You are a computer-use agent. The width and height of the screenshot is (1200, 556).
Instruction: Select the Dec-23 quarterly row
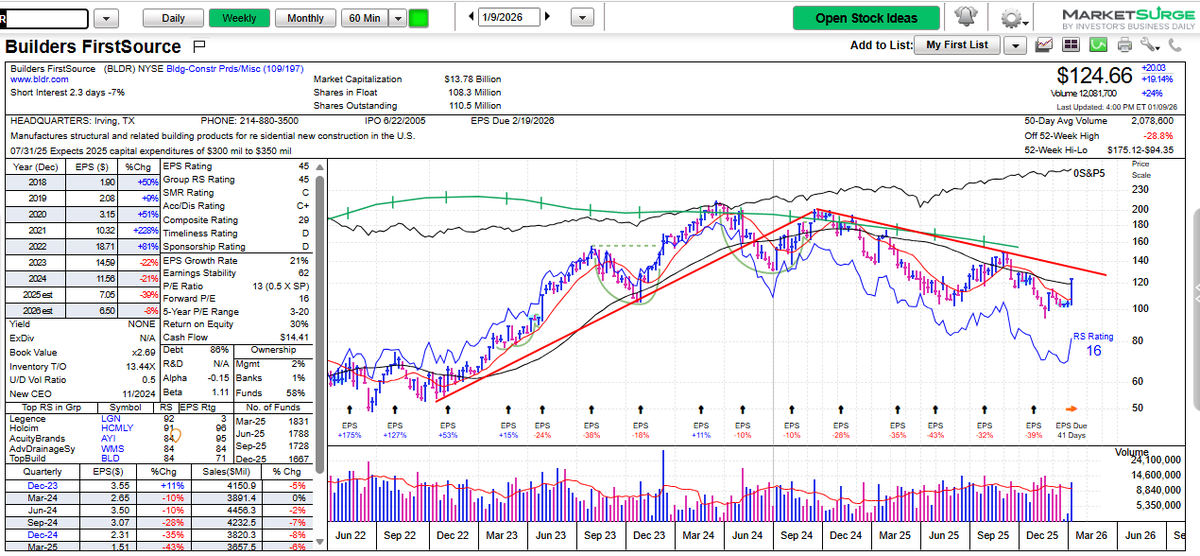click(x=161, y=484)
